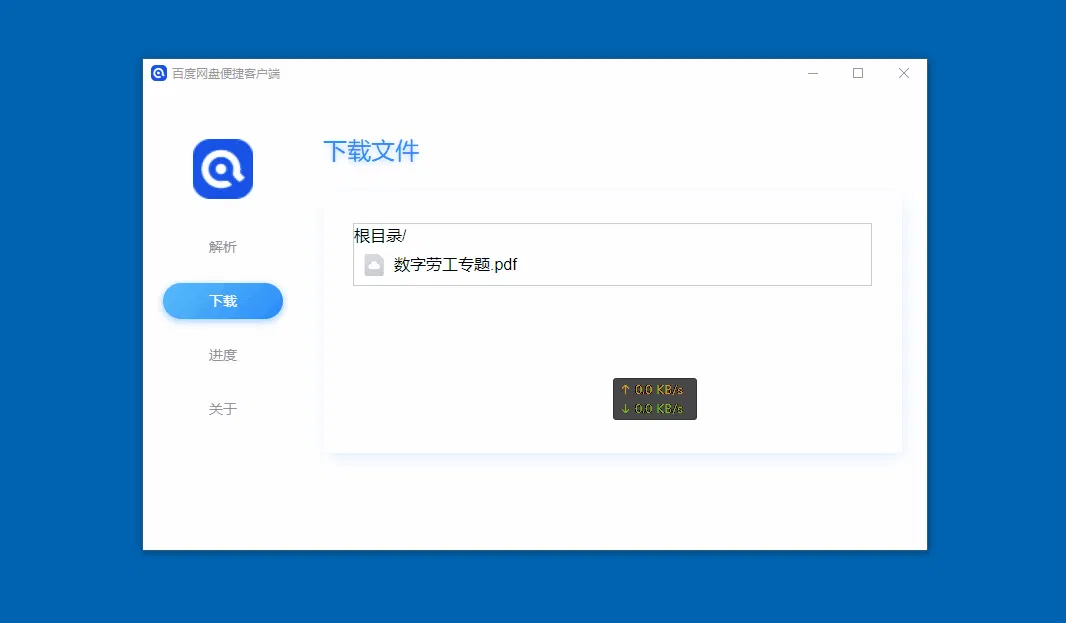Click the upload speed arrow indicator
Viewport: 1066px width, 623px height.
pos(625,389)
